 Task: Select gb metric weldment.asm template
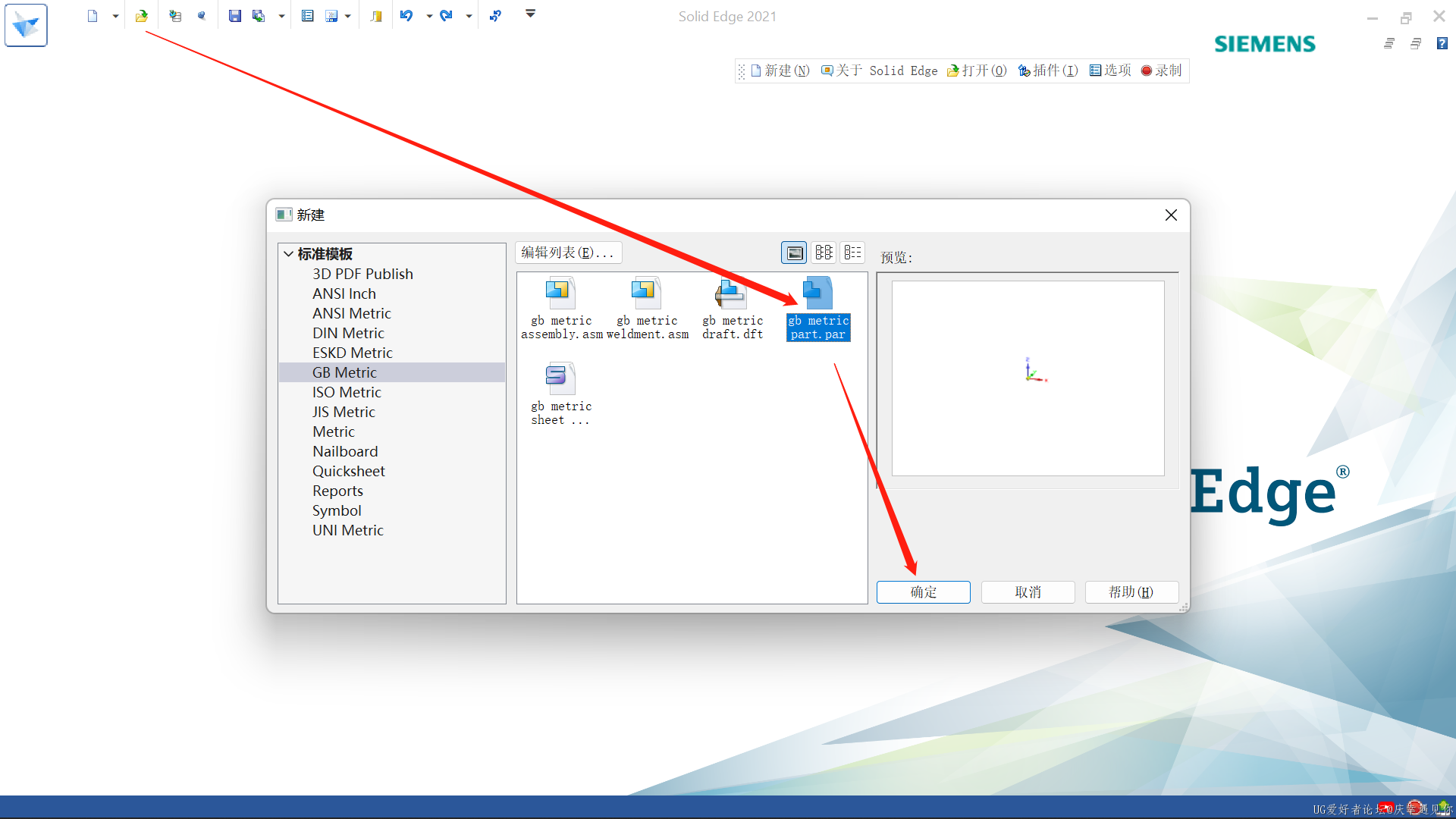pyautogui.click(x=647, y=309)
